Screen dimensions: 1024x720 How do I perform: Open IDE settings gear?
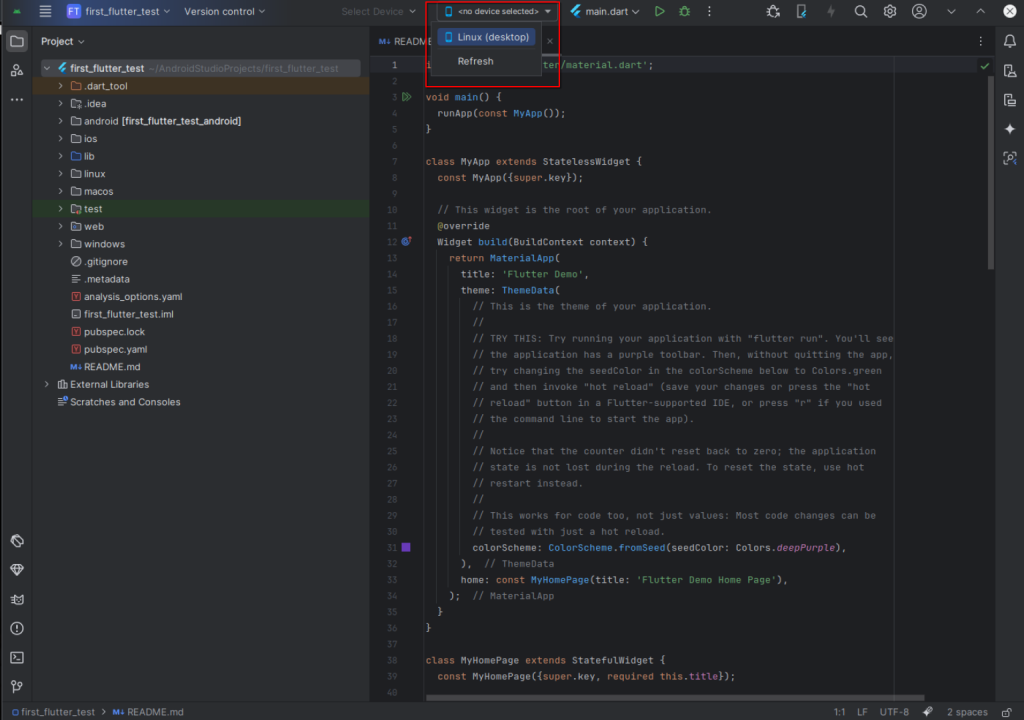click(889, 11)
